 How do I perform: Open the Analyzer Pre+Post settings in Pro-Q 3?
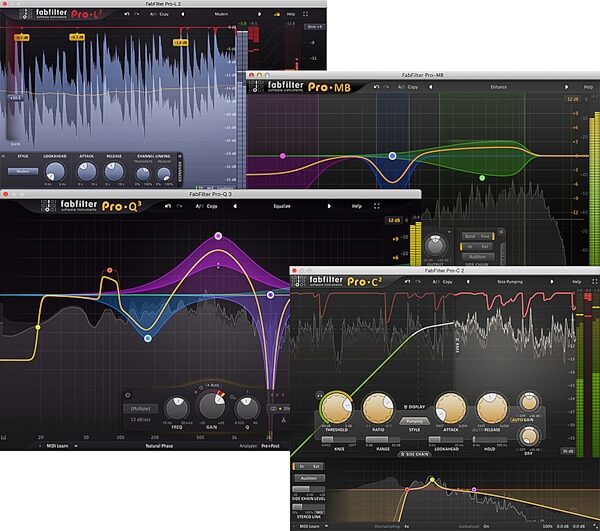[270, 446]
